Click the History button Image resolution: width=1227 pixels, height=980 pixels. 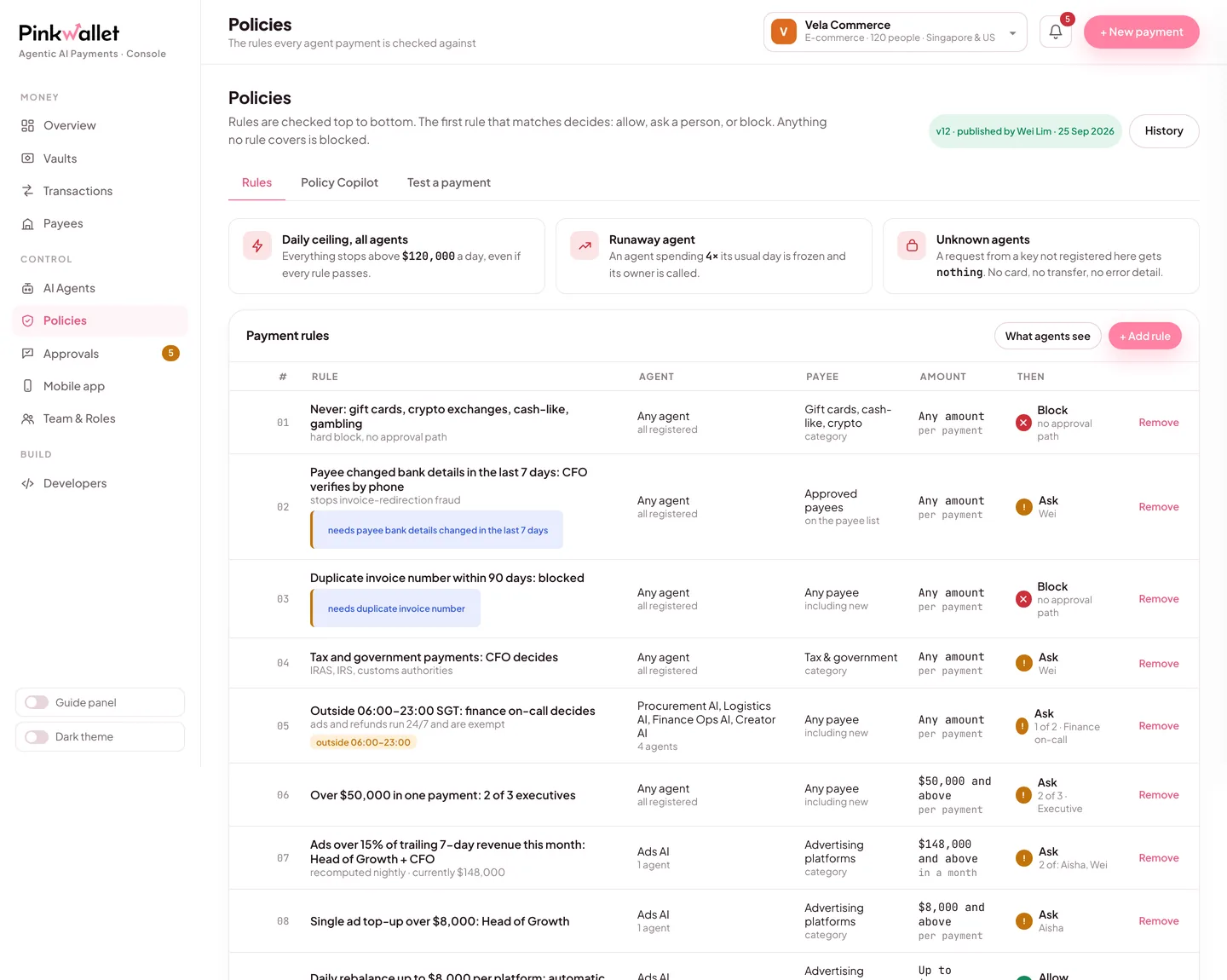(x=1164, y=130)
